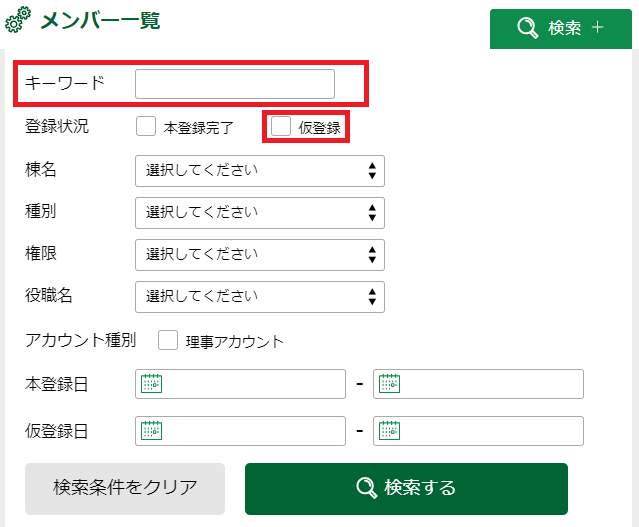Screen dimensions: 639x527
Task: Choose from the 役職名 dropdown
Action: (x=260, y=296)
